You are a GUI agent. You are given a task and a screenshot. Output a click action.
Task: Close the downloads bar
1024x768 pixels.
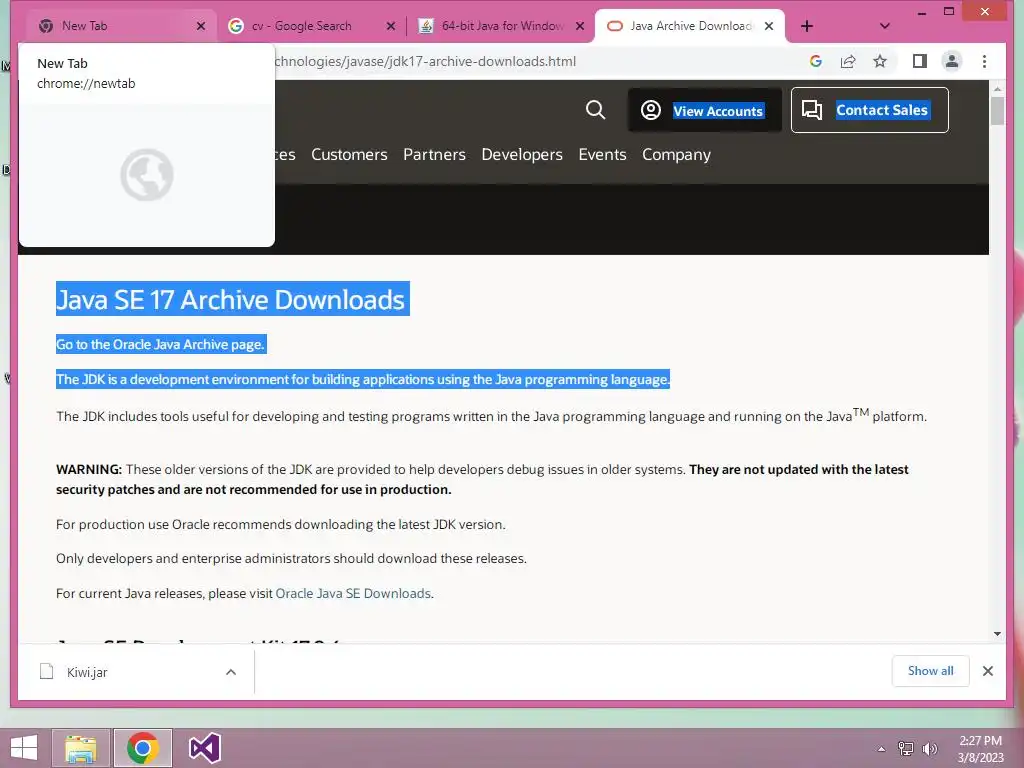click(x=988, y=671)
